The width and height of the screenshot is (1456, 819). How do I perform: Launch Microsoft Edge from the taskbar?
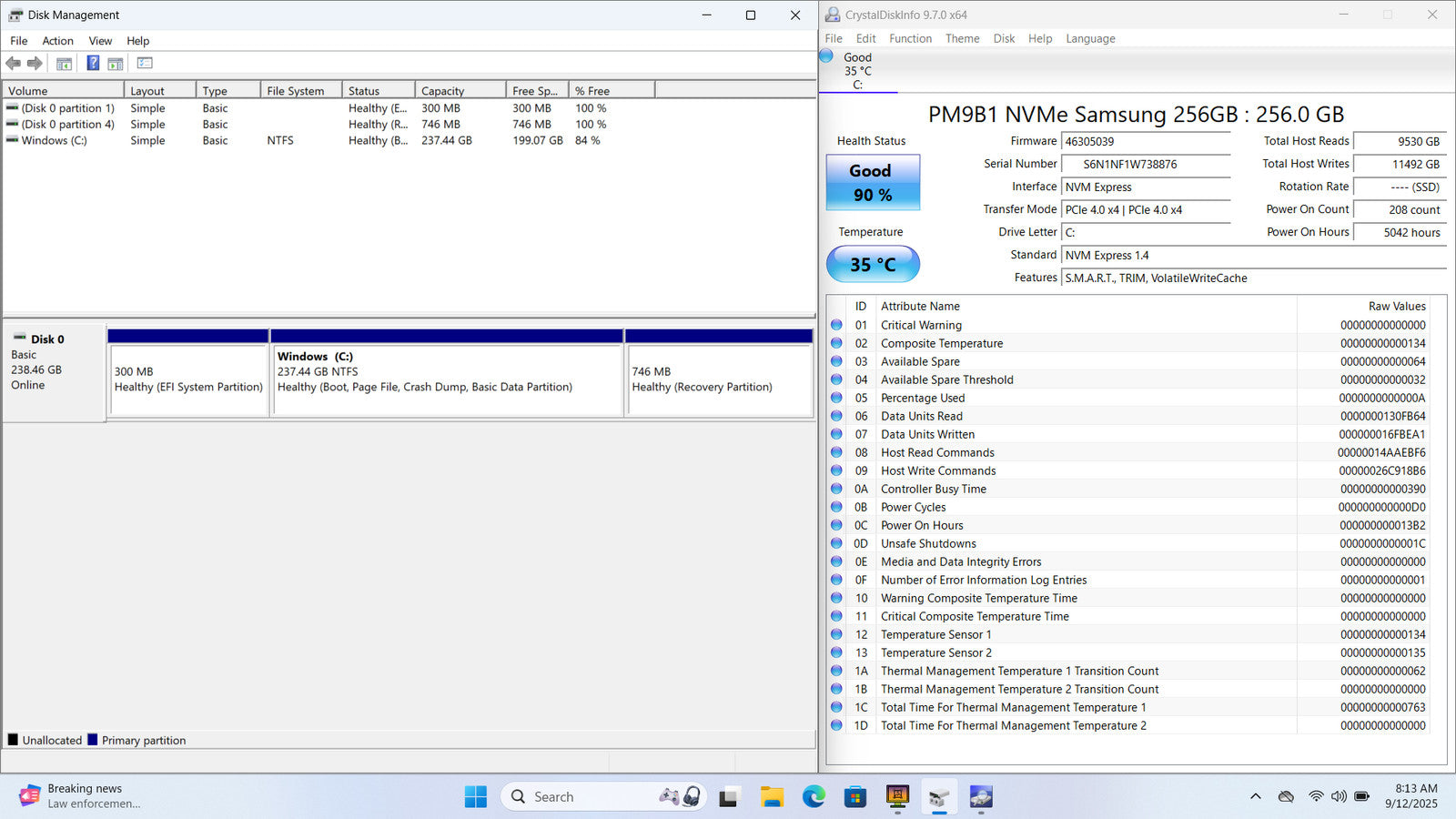coord(814,797)
